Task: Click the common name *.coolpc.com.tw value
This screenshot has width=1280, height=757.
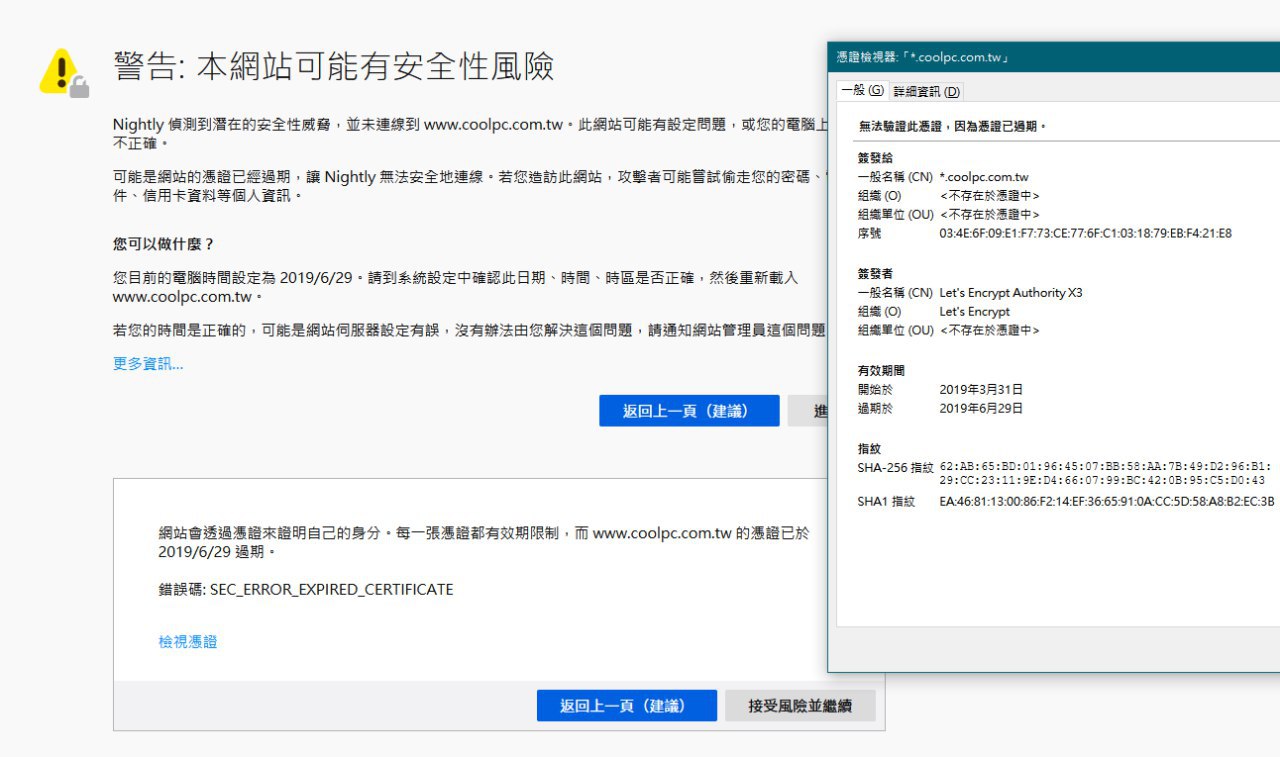Action: click(984, 177)
